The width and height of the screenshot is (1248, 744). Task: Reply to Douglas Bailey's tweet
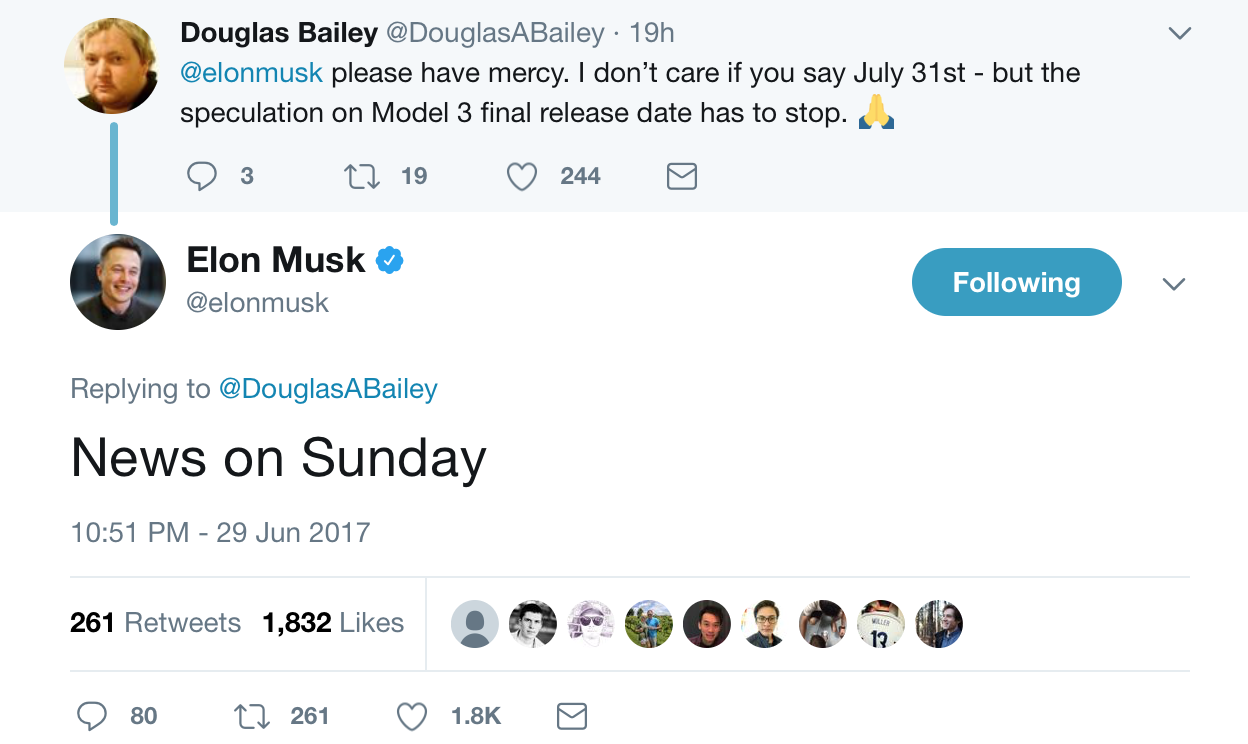point(203,177)
